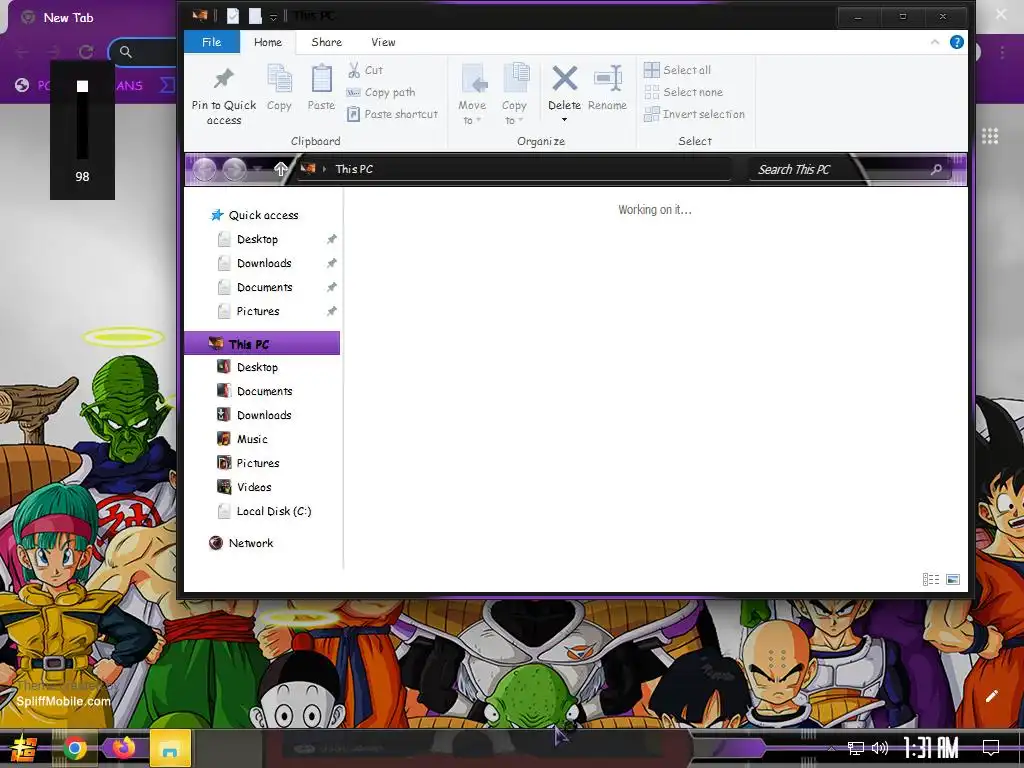Click address bar breadcrumb chevron
Viewport: 1024px width, 768px height.
pyautogui.click(x=325, y=169)
